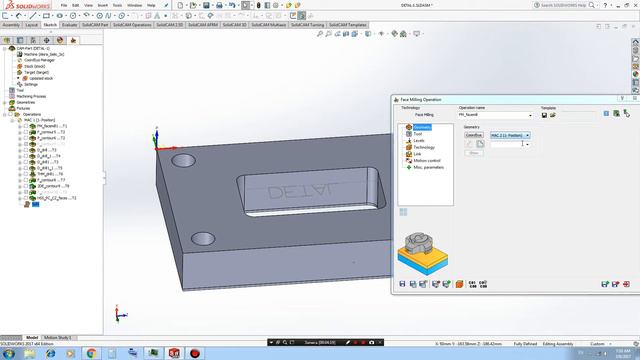The width and height of the screenshot is (640, 360).
Task: Expand the 2DE_contour9 operation node
Action: coord(20,186)
